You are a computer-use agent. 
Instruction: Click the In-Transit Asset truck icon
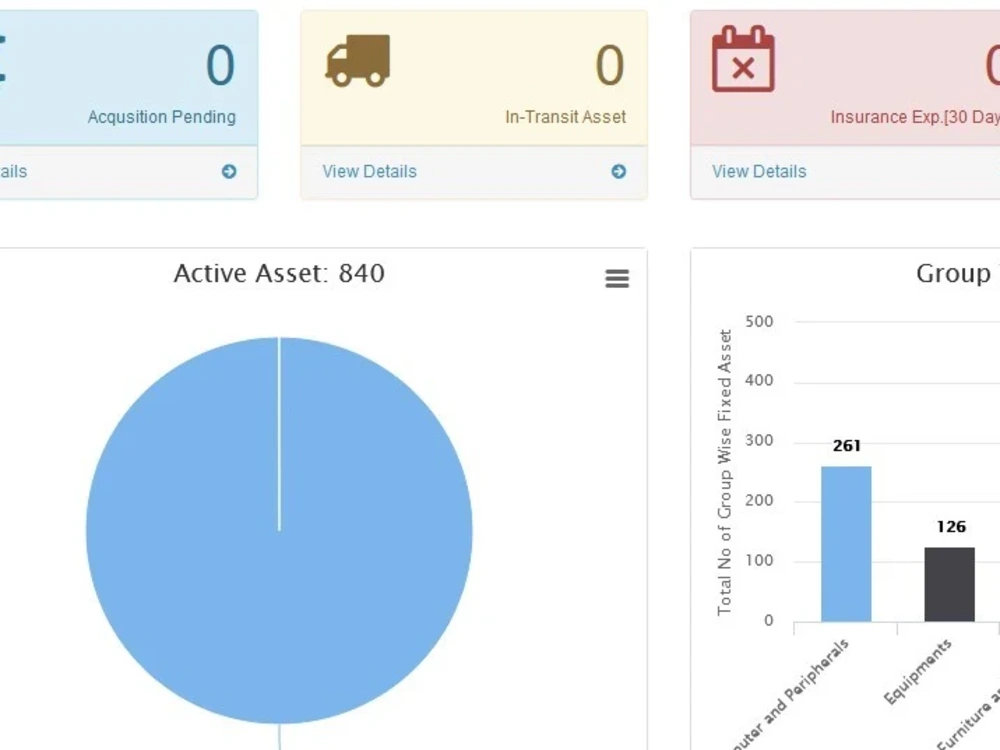pos(358,61)
